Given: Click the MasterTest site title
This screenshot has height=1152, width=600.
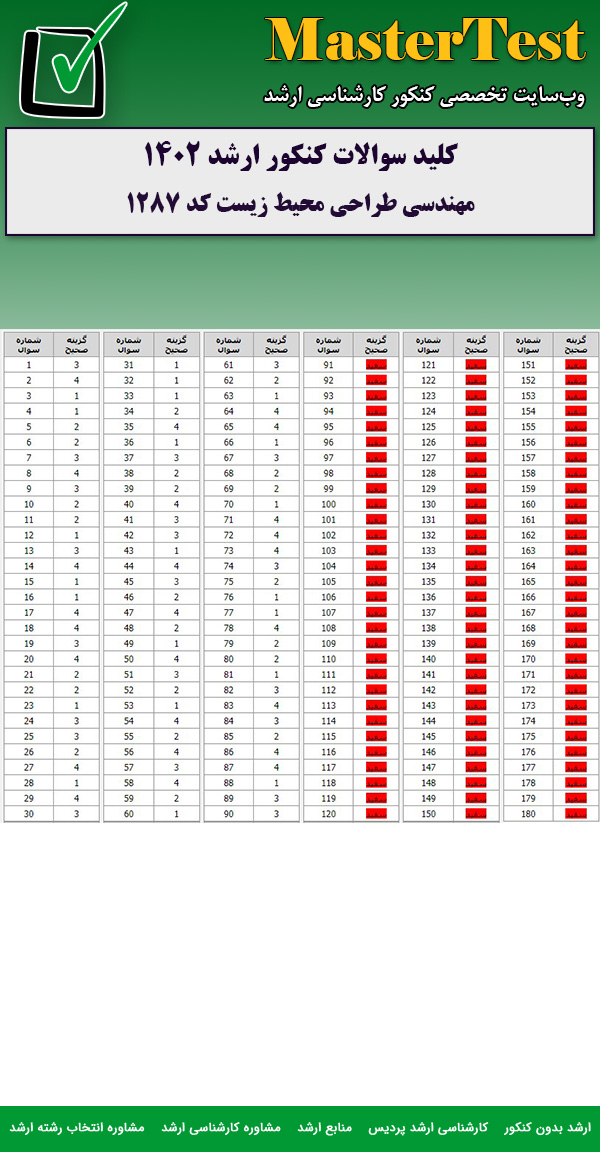Looking at the screenshot, I should (426, 42).
